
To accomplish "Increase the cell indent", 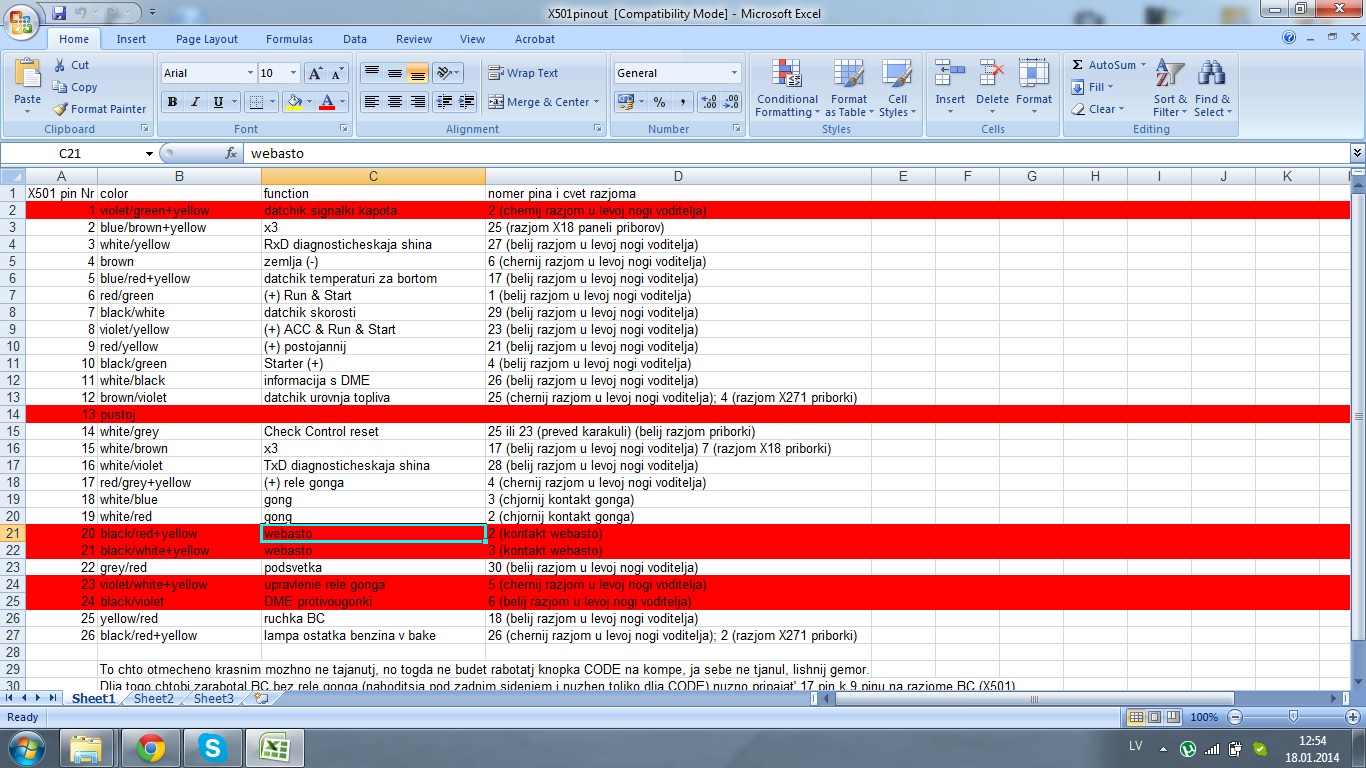I will coord(466,102).
